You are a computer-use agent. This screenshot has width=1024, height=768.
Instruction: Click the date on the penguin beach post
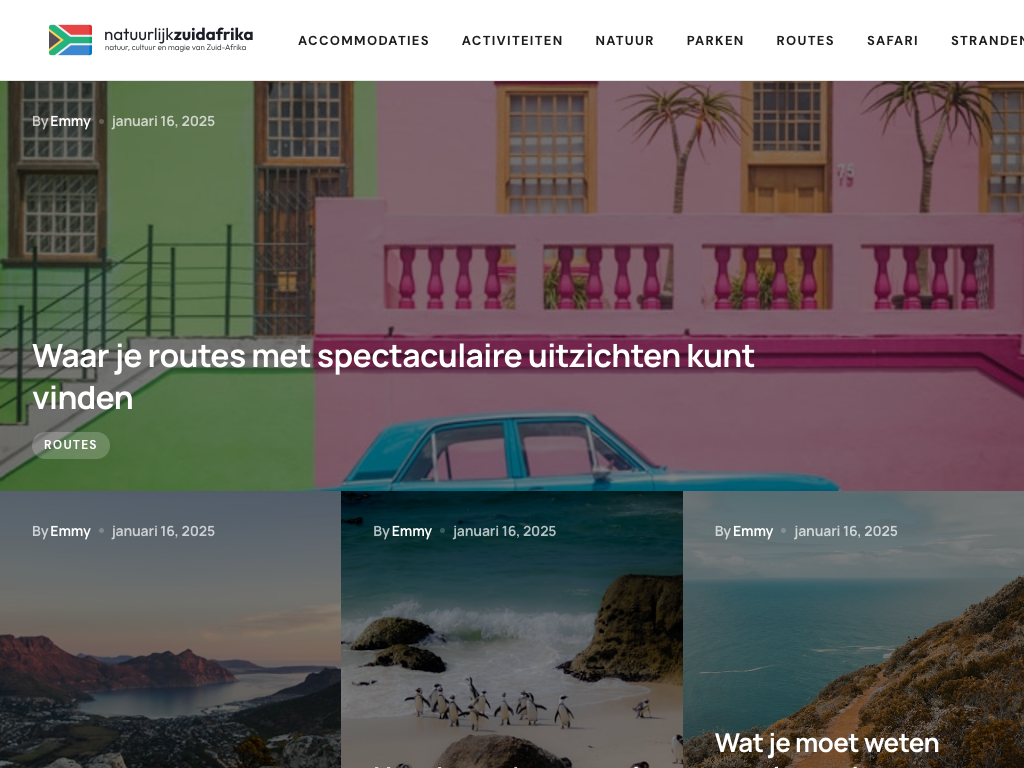(x=504, y=531)
